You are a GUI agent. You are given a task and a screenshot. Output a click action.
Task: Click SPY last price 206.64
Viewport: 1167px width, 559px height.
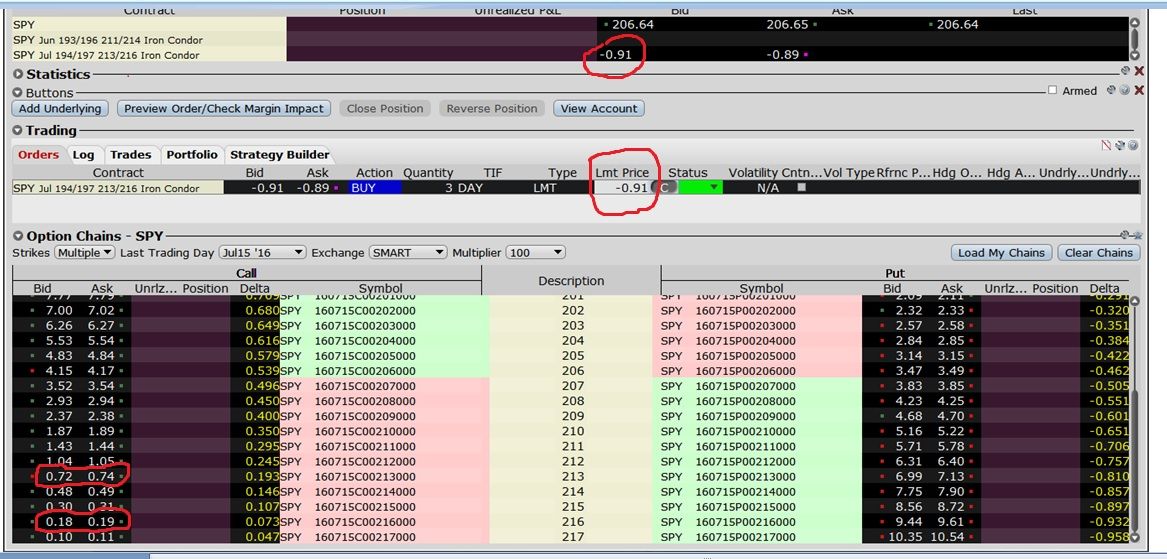957,25
